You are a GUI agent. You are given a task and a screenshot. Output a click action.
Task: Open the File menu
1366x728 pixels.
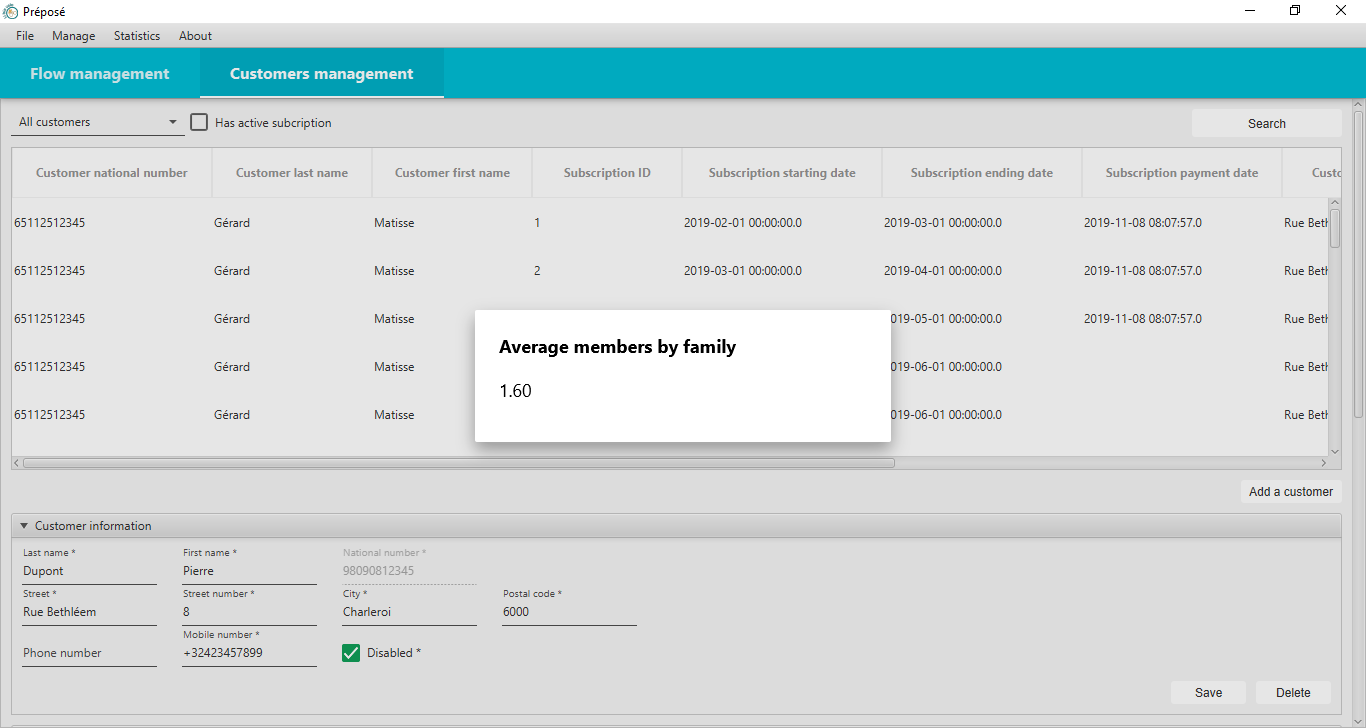(25, 36)
